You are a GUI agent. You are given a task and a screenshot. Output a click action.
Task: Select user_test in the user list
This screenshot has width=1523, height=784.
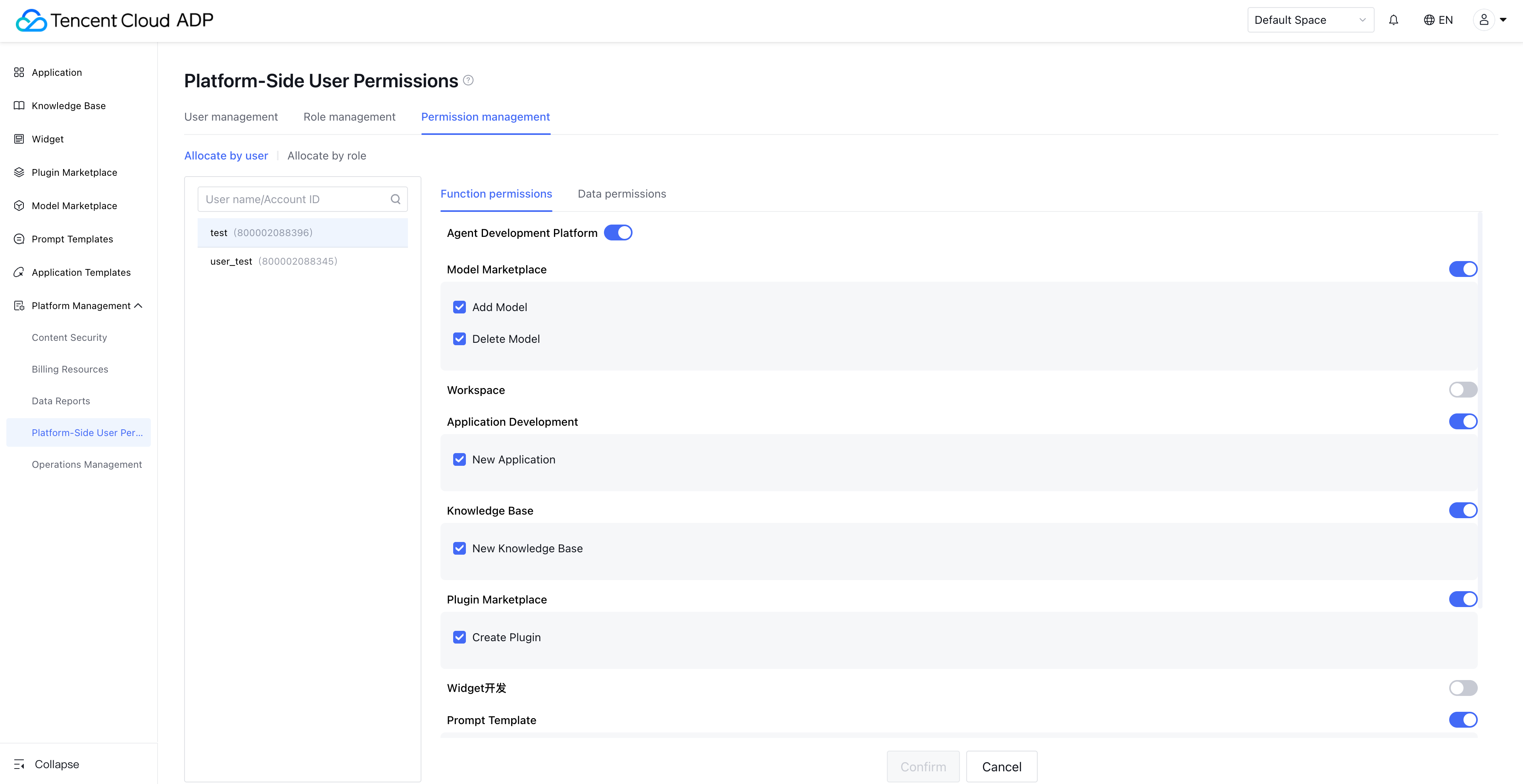click(231, 261)
